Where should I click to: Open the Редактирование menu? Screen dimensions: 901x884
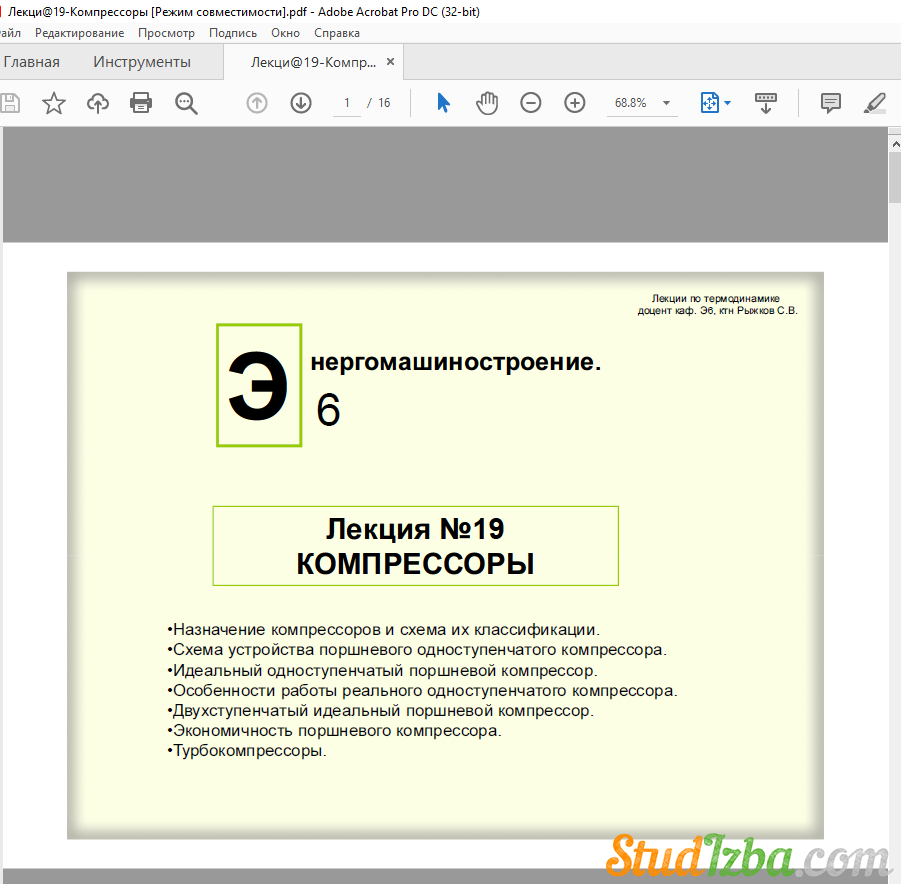pos(80,33)
